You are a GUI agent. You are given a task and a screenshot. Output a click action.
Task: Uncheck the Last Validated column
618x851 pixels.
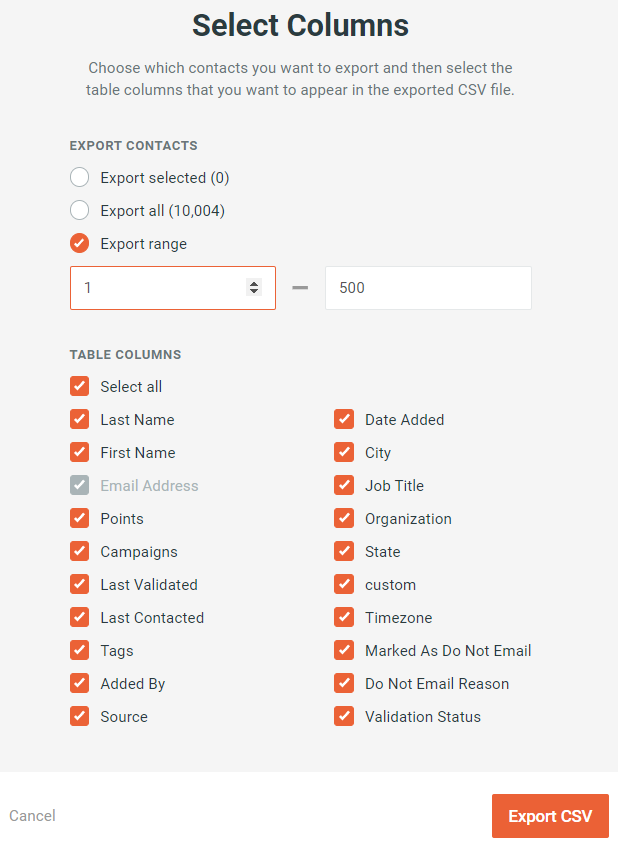[79, 584]
